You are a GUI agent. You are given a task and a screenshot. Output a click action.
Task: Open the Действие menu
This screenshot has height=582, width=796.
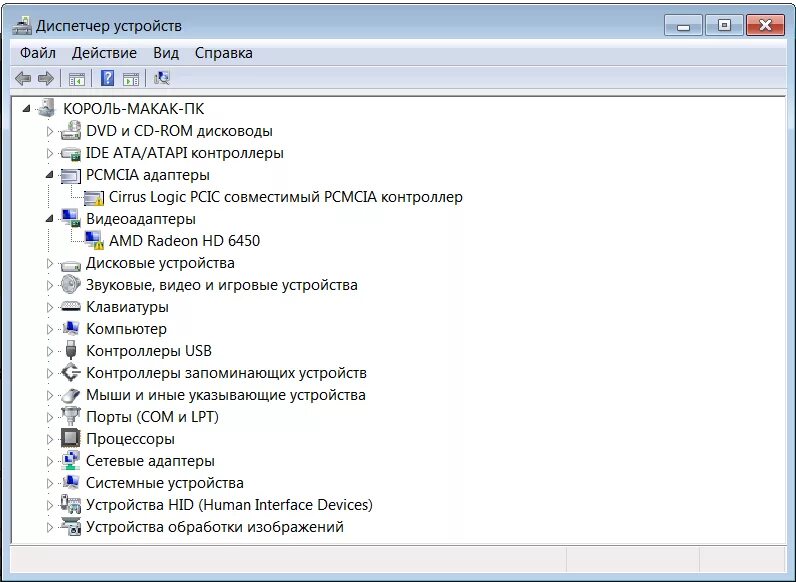click(x=104, y=53)
